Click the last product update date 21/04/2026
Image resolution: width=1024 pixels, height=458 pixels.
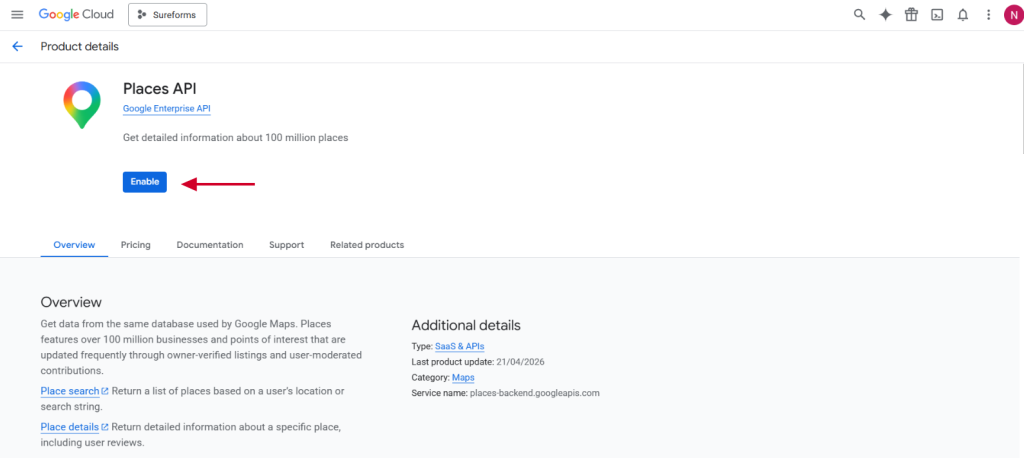520,362
